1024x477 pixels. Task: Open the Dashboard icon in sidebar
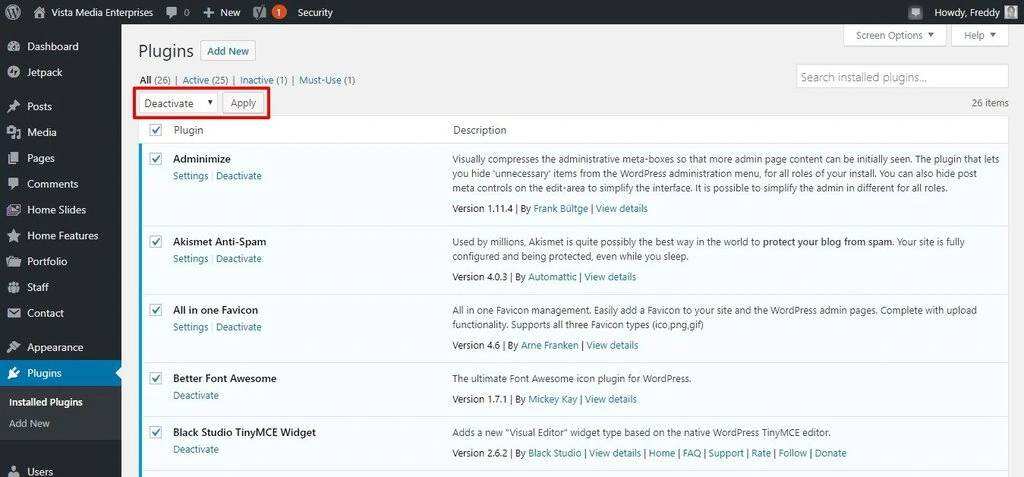pyautogui.click(x=13, y=46)
